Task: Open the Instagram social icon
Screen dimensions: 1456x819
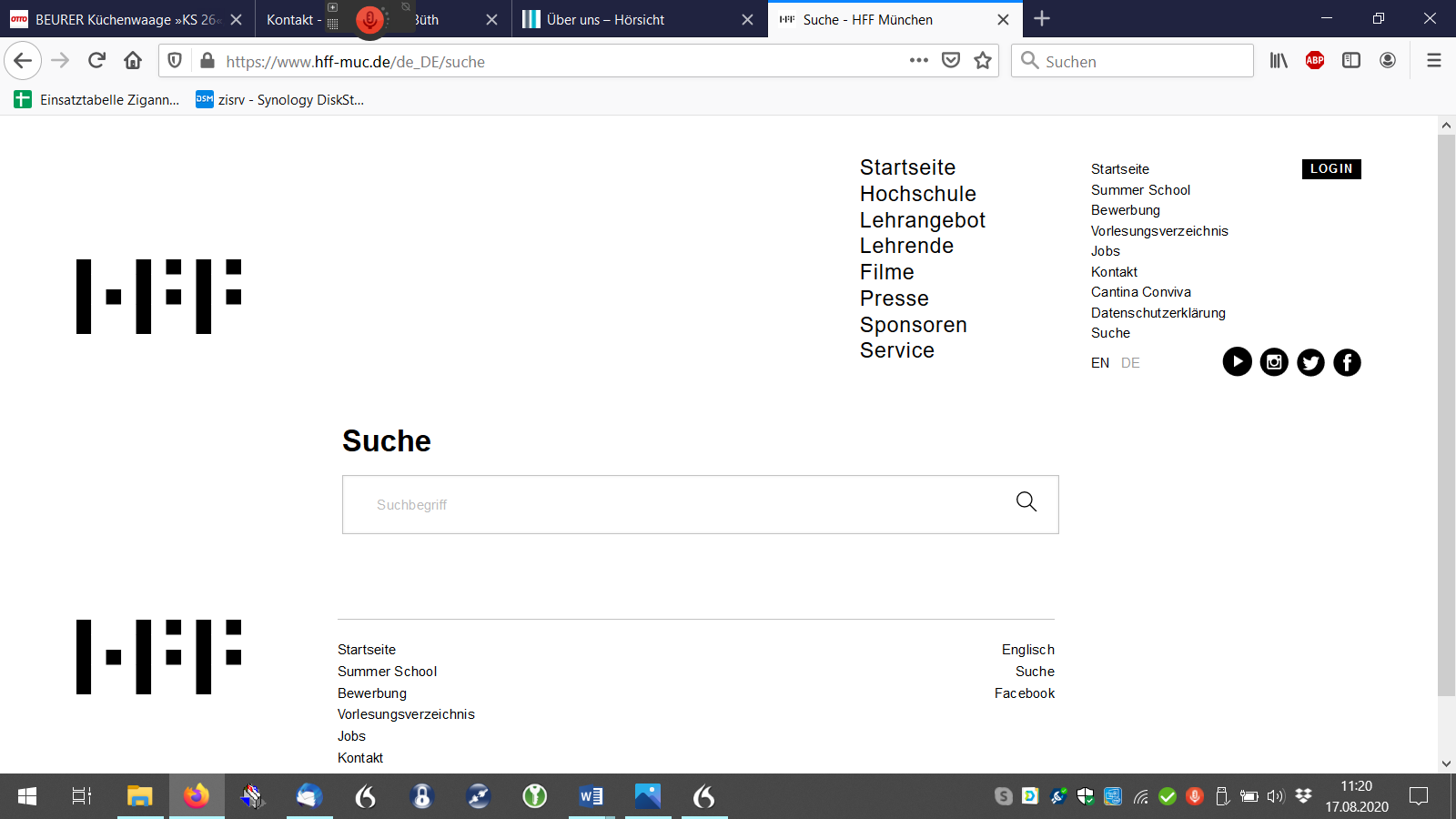Action: (x=1274, y=362)
